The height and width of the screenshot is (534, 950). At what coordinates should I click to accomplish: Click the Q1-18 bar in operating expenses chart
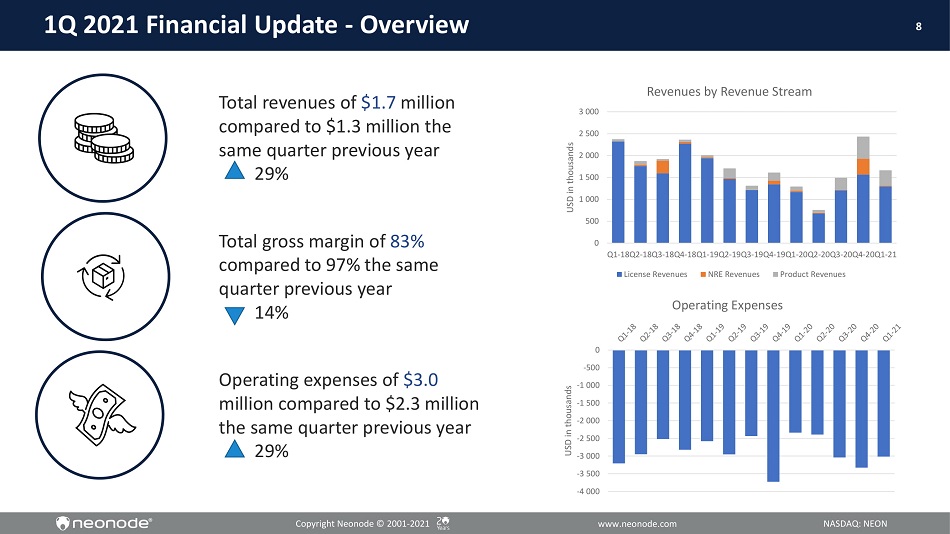tap(619, 407)
